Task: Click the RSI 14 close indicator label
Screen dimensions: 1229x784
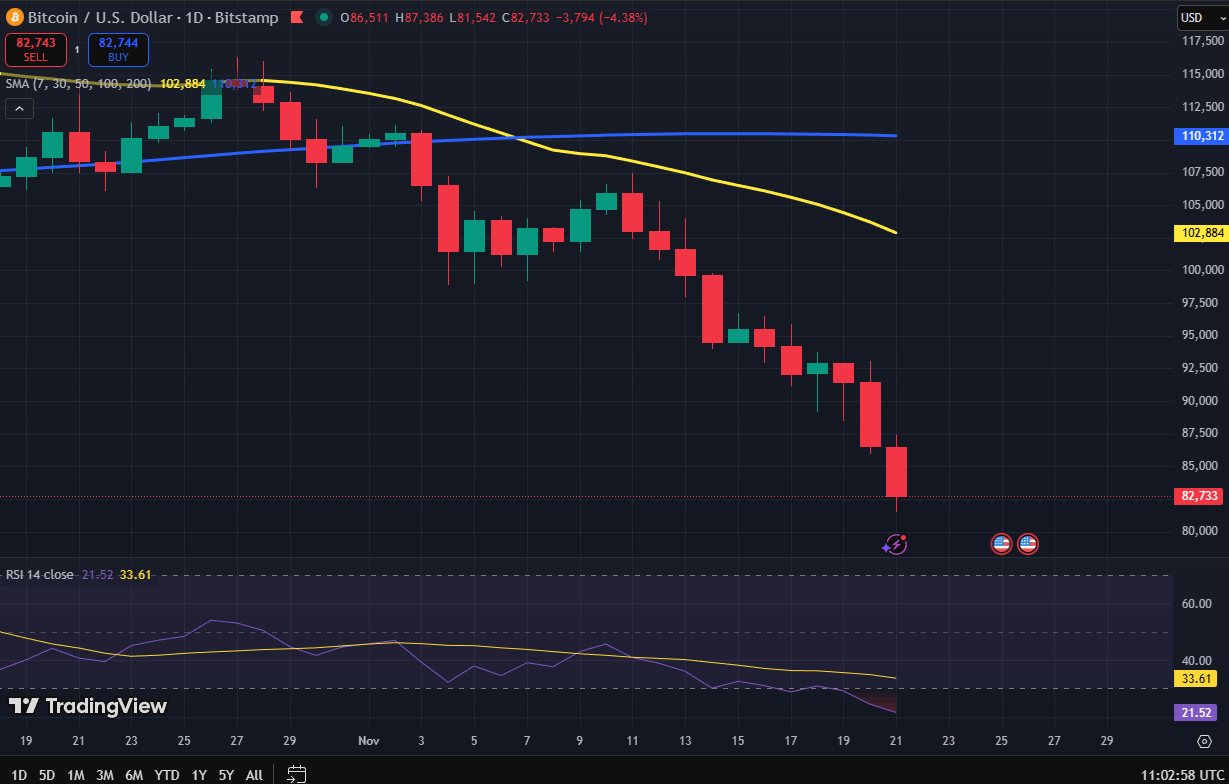Action: (40, 574)
